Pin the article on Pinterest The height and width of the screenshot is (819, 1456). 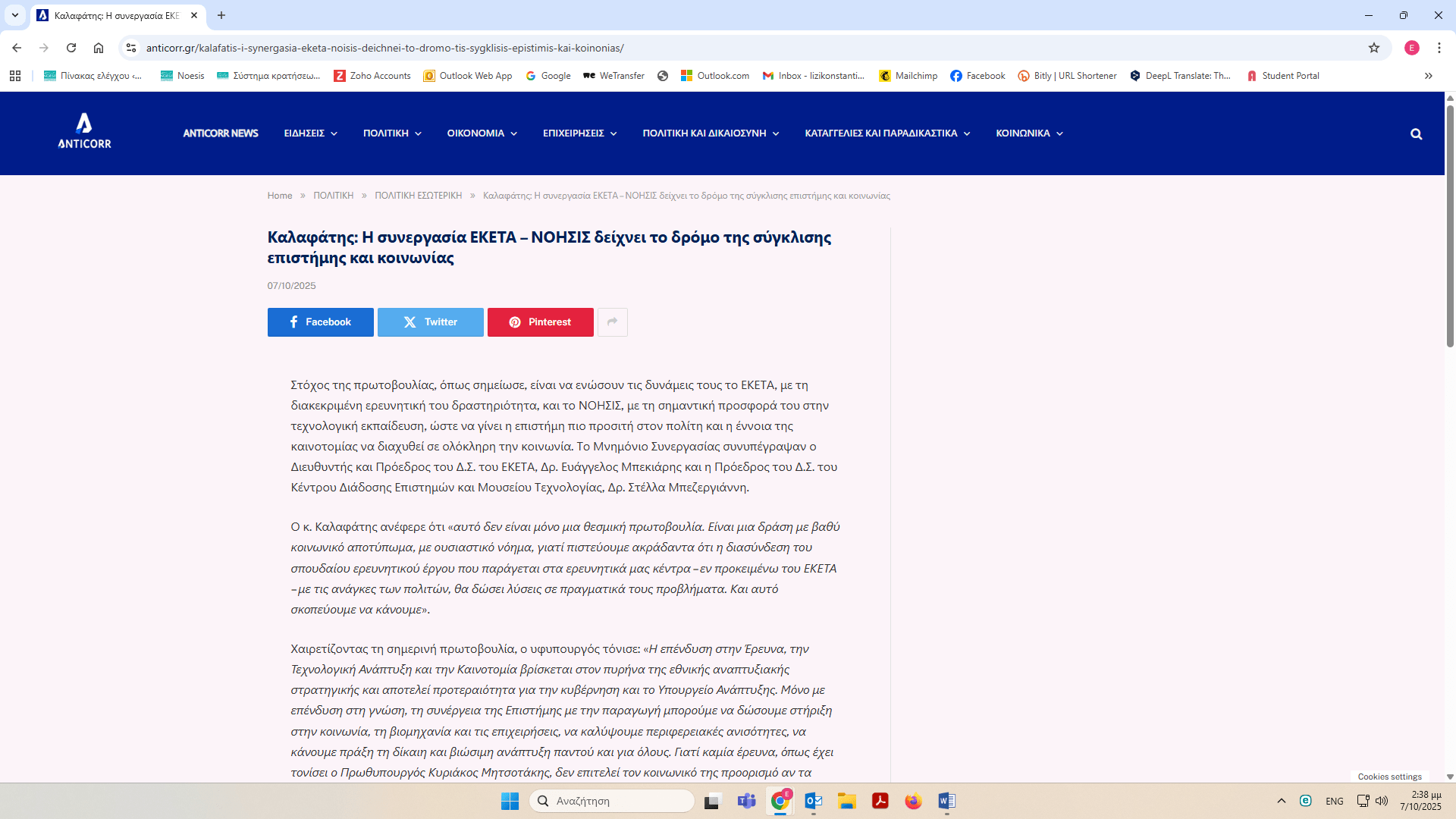click(x=540, y=322)
